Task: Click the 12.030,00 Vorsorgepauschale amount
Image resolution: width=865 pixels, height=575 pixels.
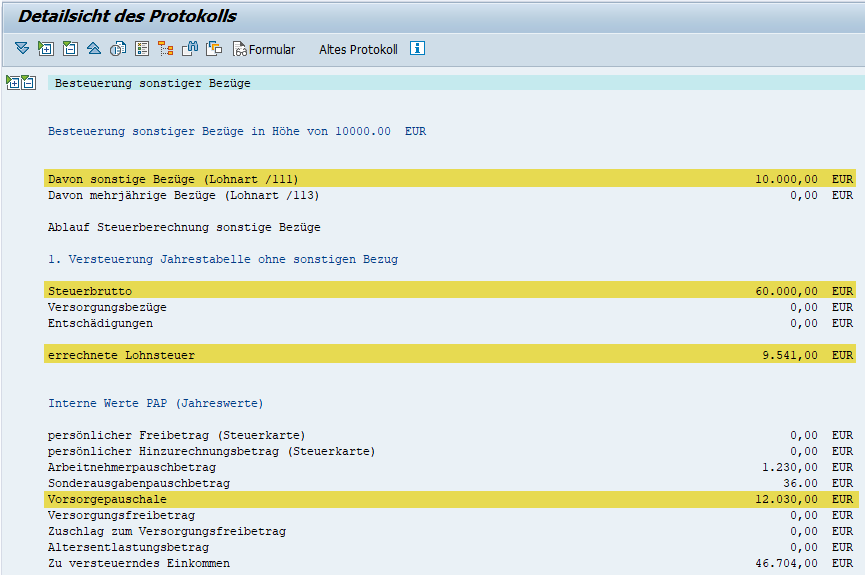Action: coord(786,499)
